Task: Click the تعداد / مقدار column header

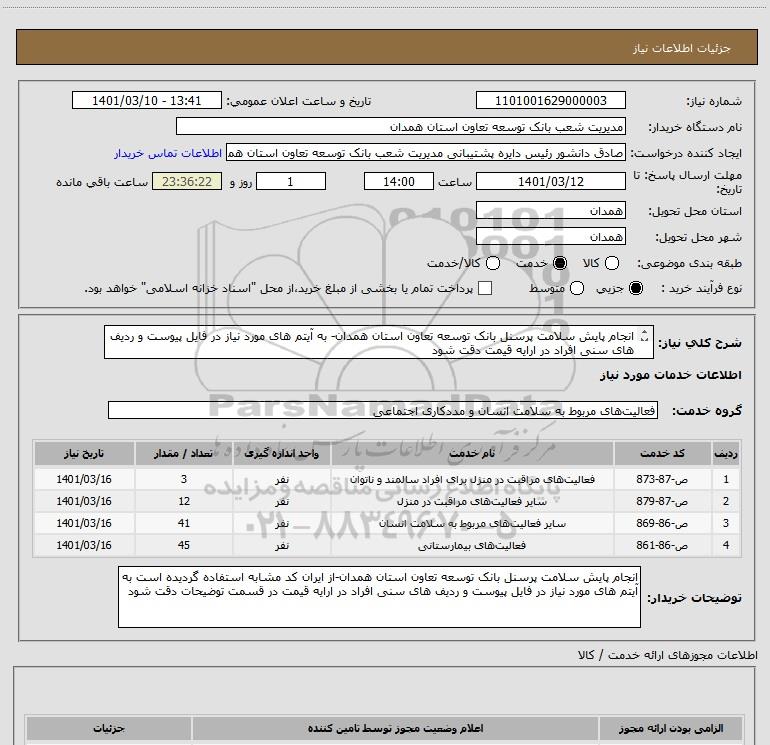Action: point(183,453)
